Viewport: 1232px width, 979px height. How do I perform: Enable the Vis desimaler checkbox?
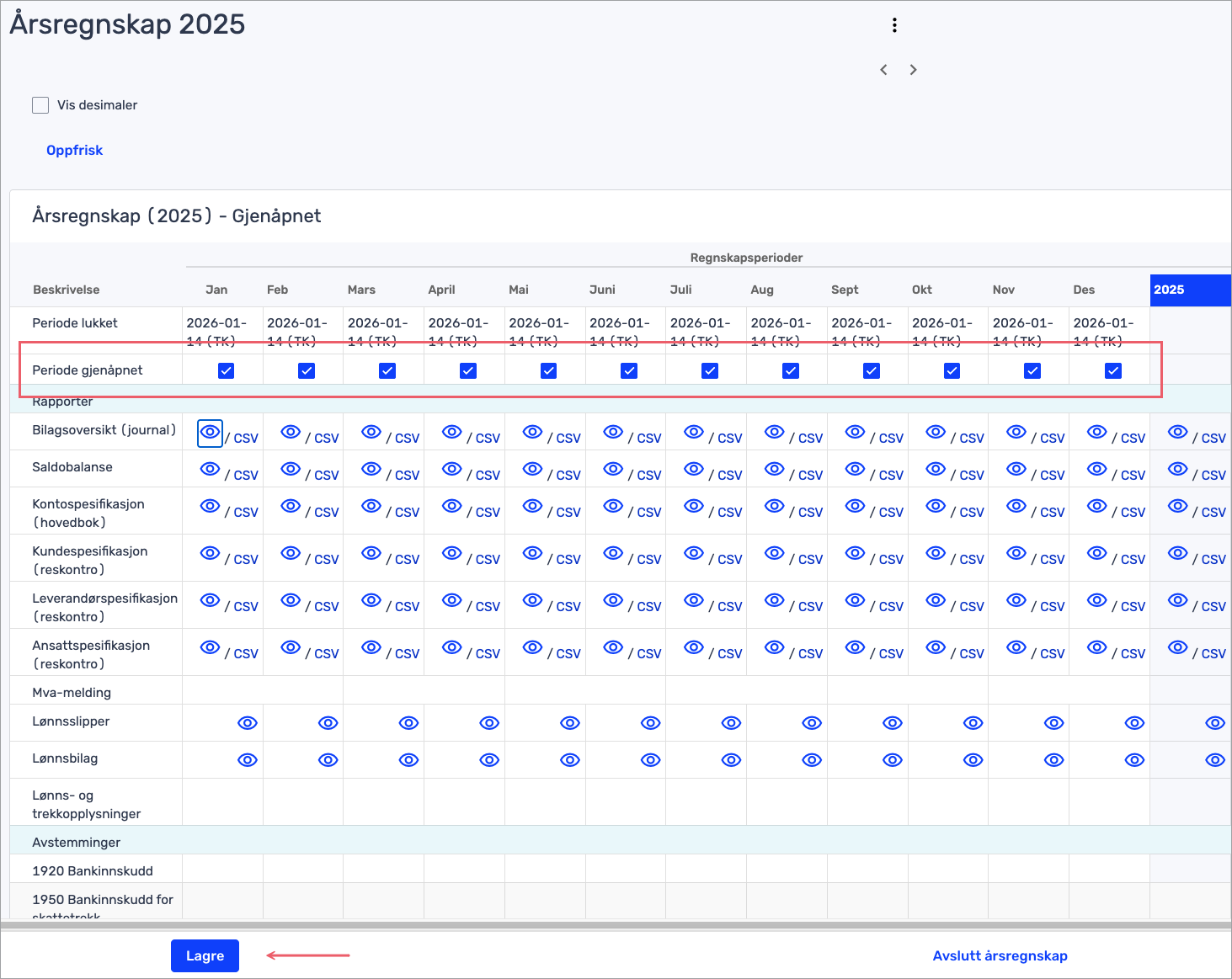pyautogui.click(x=40, y=105)
